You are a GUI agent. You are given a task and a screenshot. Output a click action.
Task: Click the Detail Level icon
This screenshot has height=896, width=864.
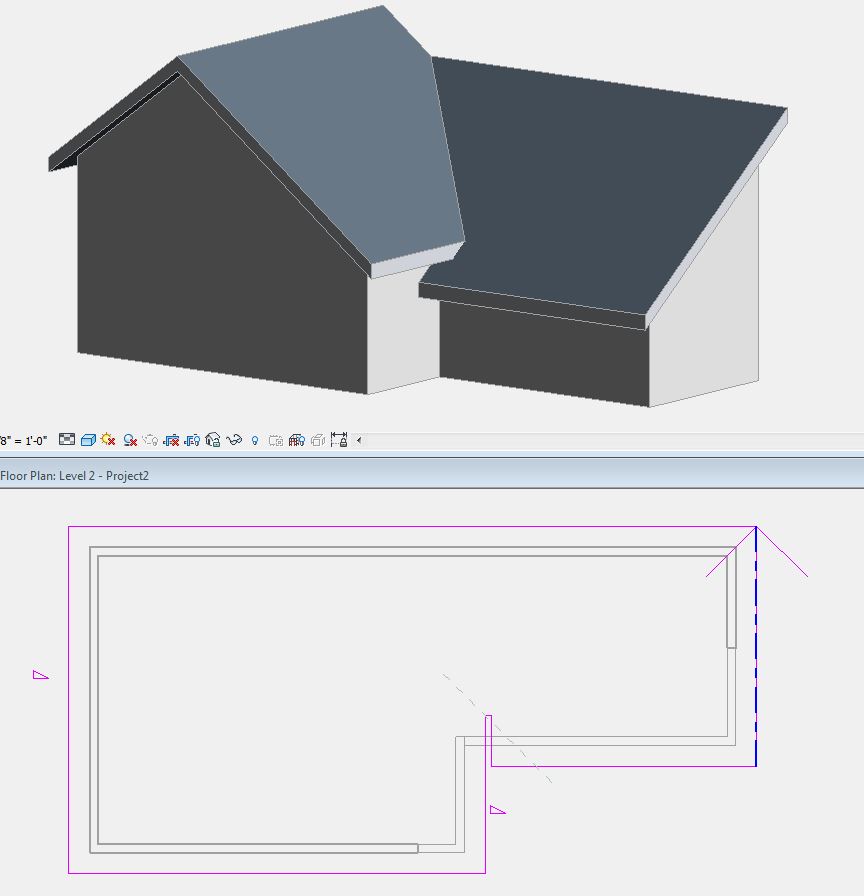(x=67, y=439)
